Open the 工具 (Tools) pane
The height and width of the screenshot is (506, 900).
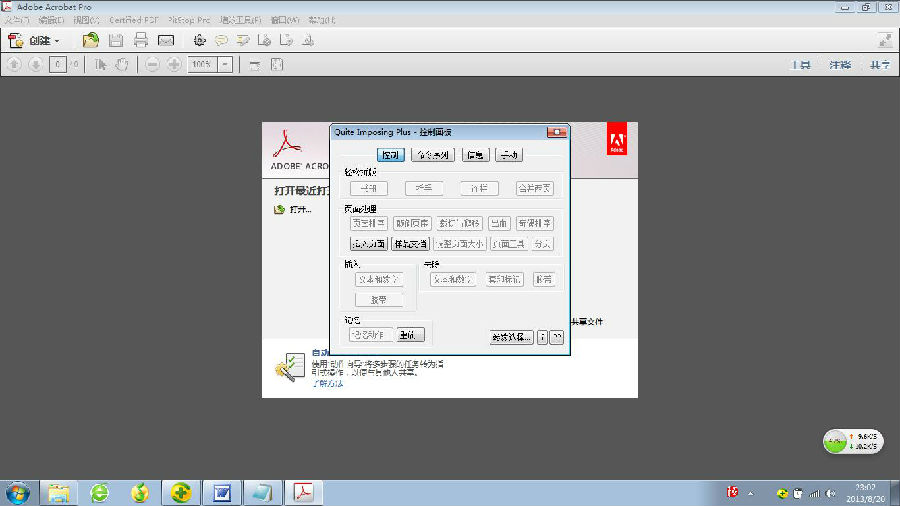coord(801,65)
